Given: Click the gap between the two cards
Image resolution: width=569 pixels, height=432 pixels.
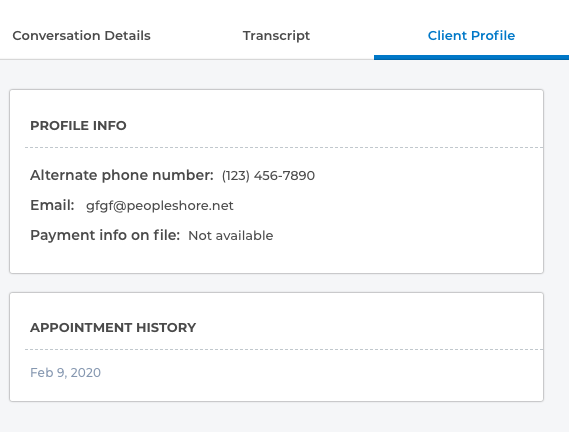Looking at the screenshot, I should tap(276, 283).
